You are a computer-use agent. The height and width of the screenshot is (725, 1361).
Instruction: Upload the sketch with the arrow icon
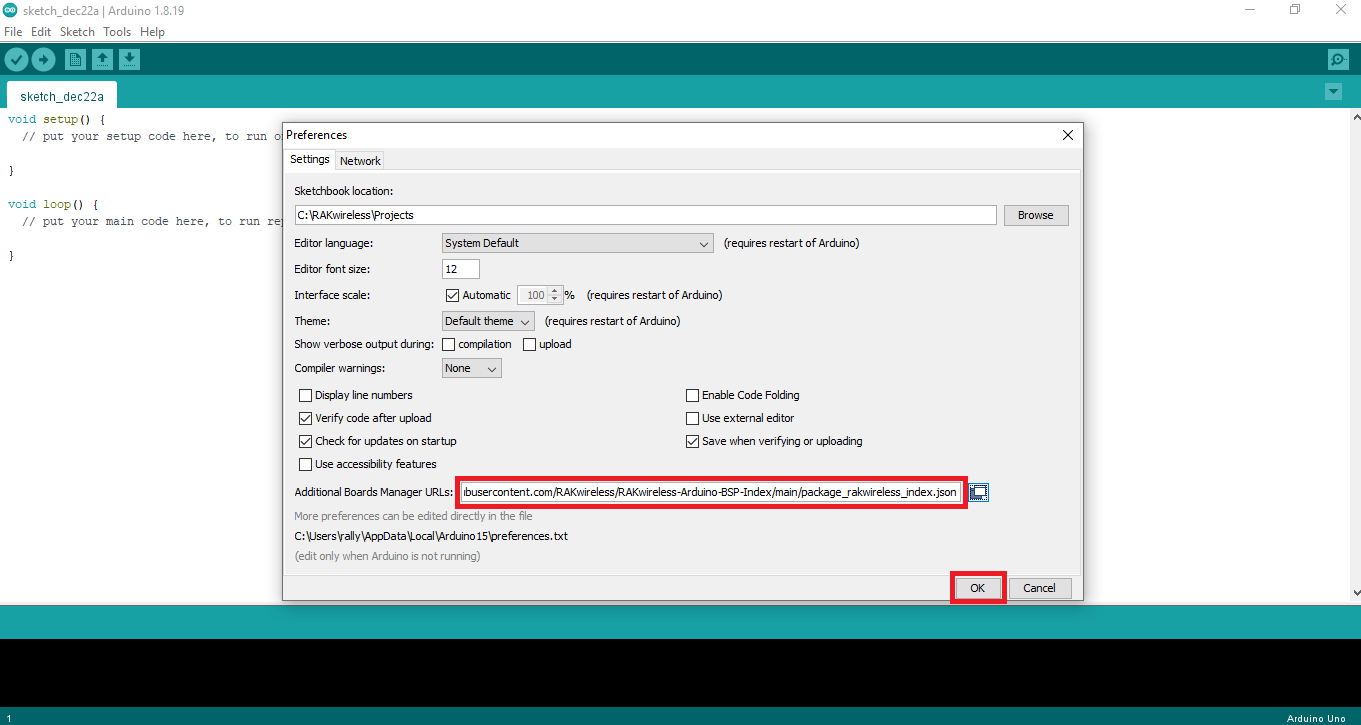pos(43,59)
